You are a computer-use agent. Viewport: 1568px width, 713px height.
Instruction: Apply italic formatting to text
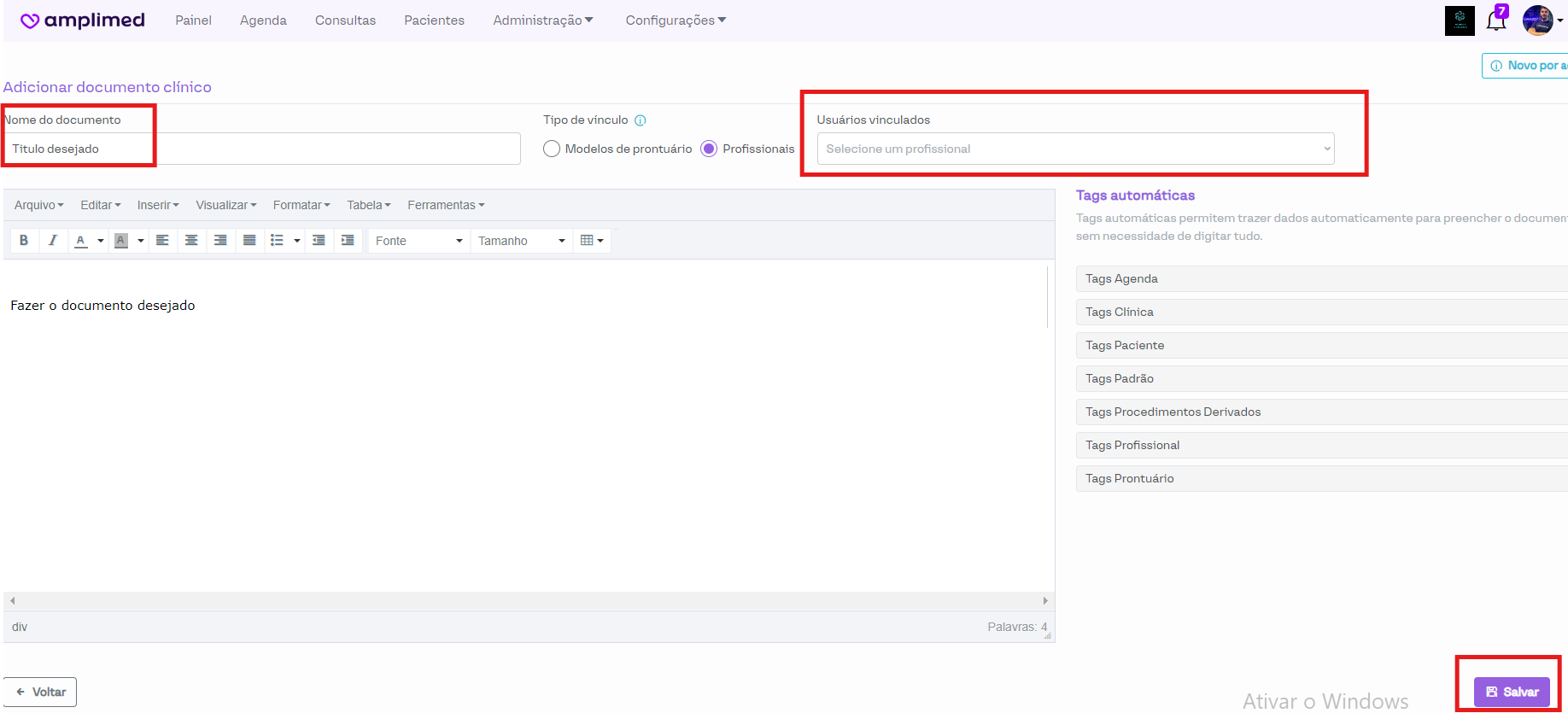tap(52, 241)
